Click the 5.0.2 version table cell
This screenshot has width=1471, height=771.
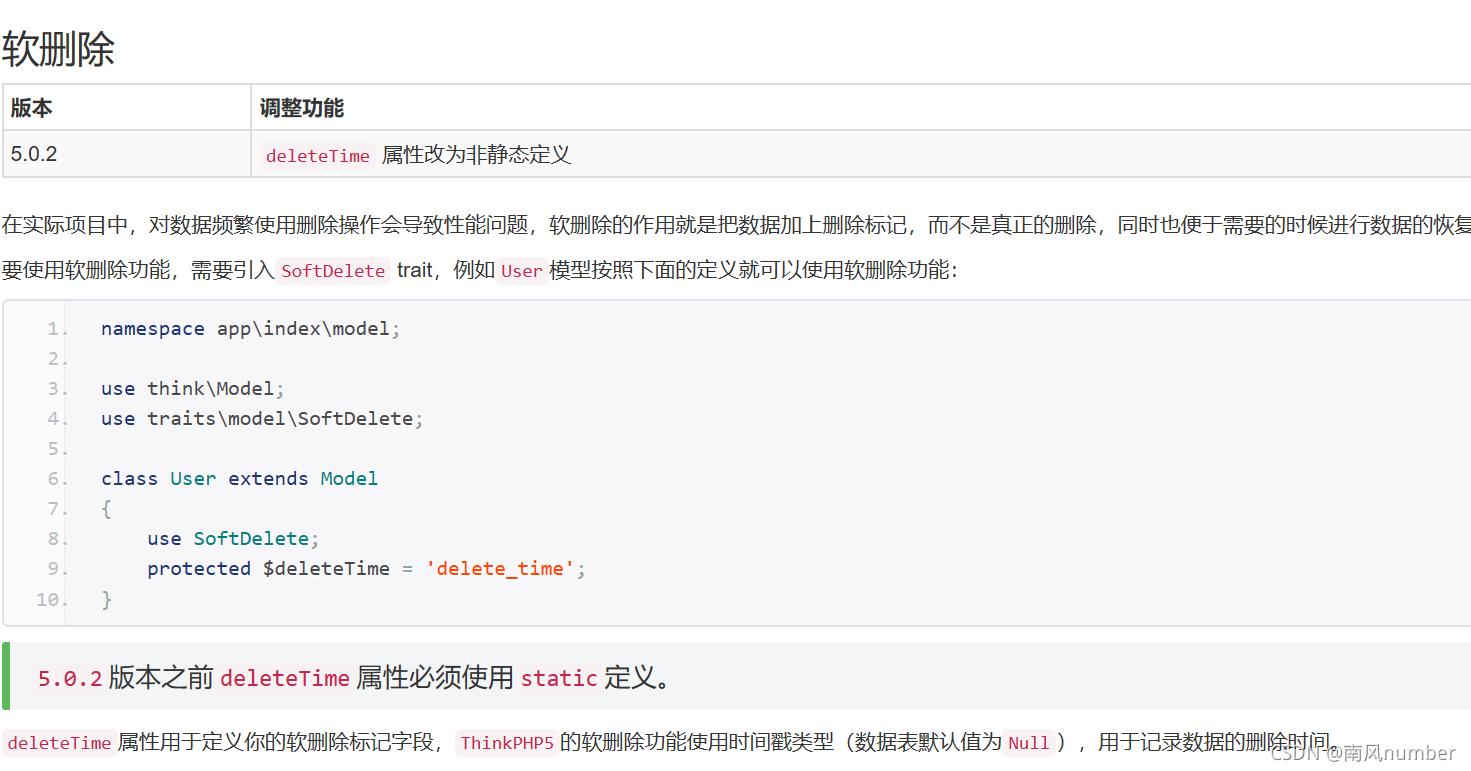click(x=126, y=154)
